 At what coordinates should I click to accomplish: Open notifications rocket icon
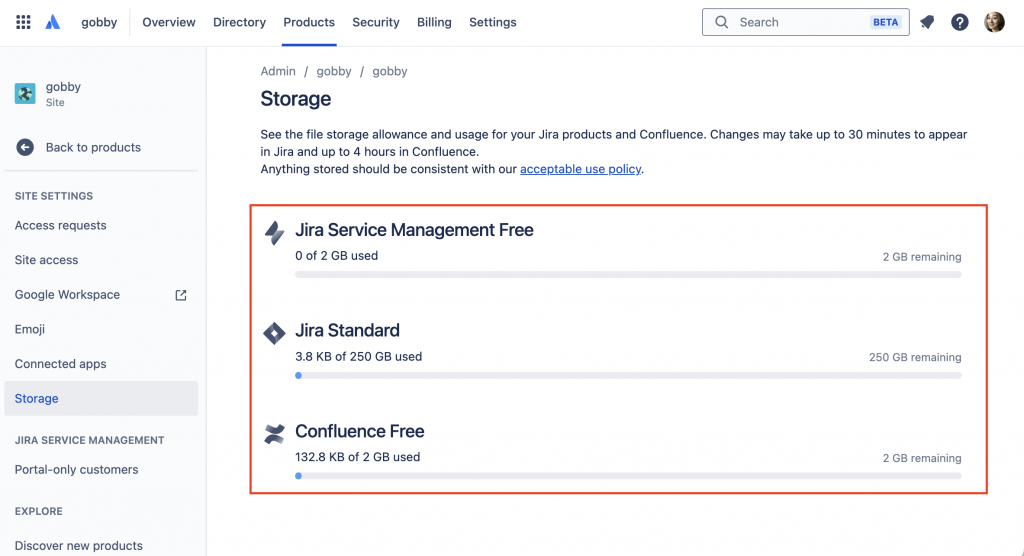927,22
